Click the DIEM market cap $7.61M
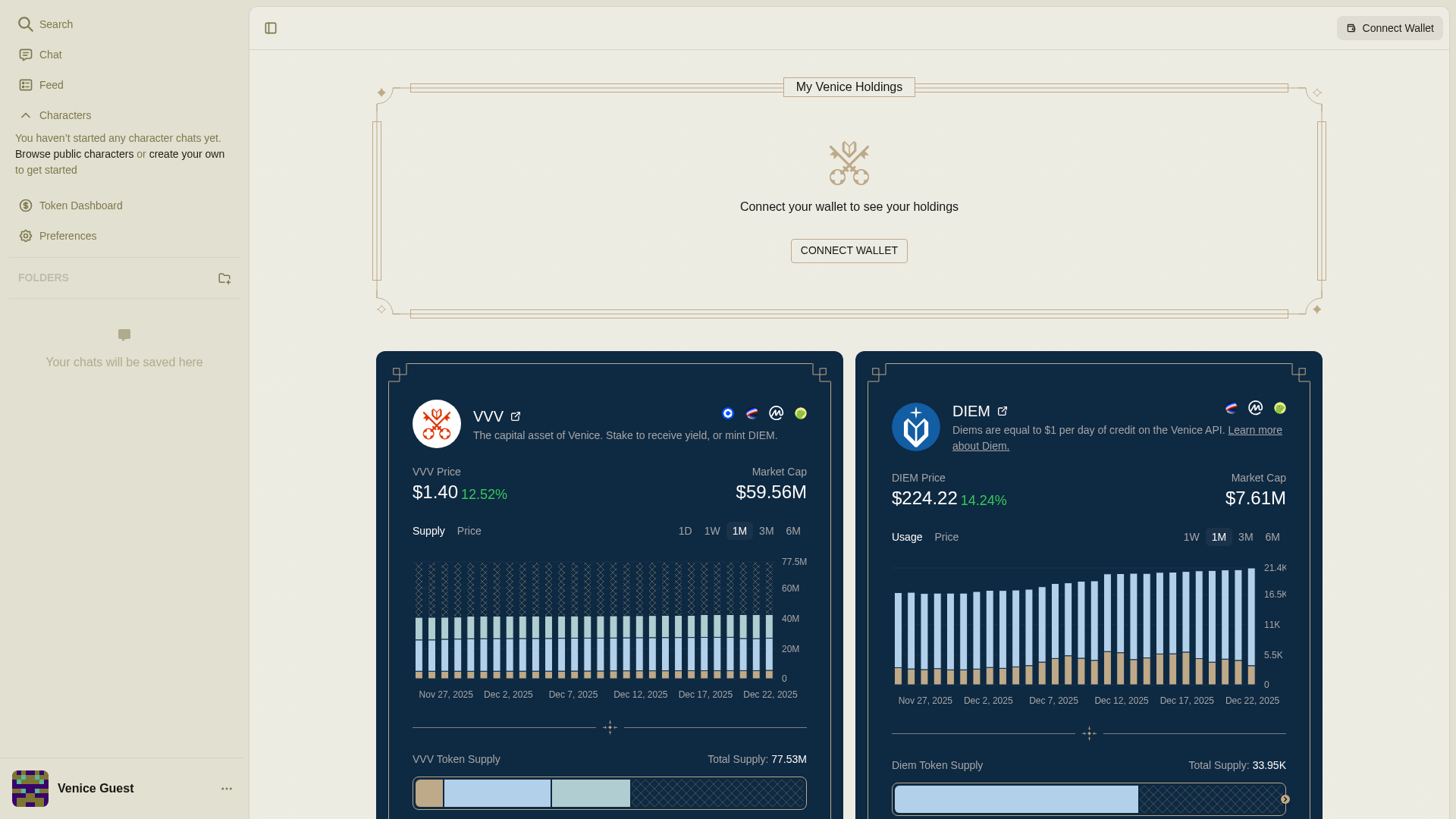Screen dimensions: 1456x819 pyautogui.click(x=1256, y=498)
